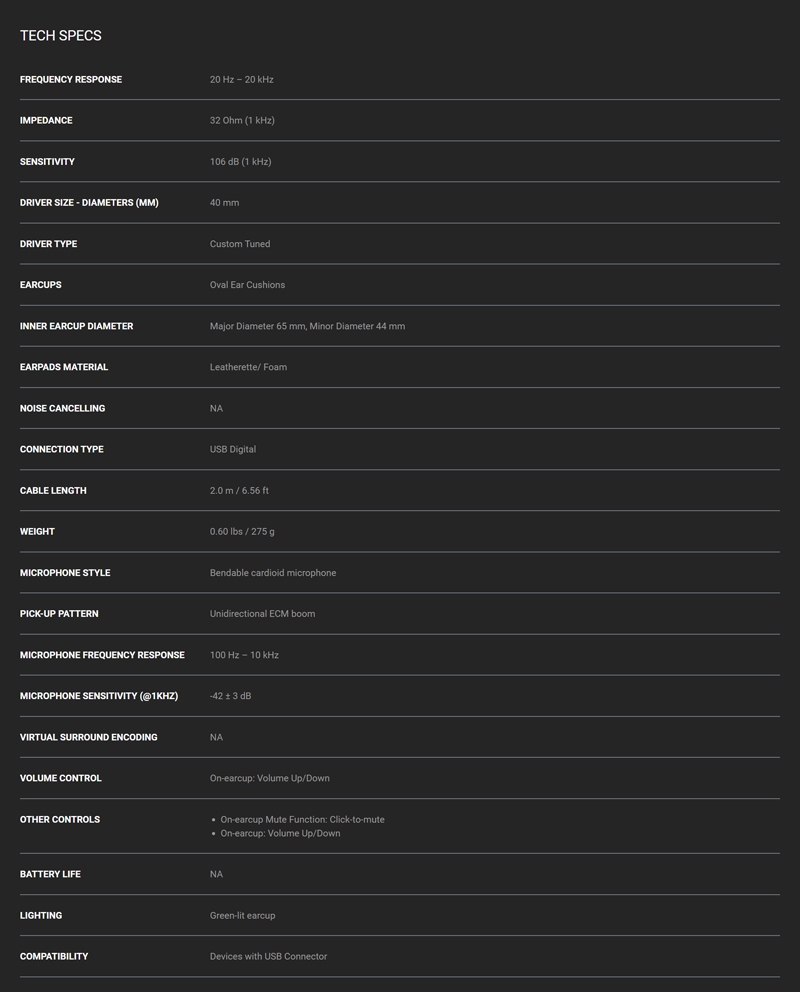Viewport: 800px width, 992px height.
Task: Select the 0.60 lbs / 275 g weight value
Action: coord(242,531)
